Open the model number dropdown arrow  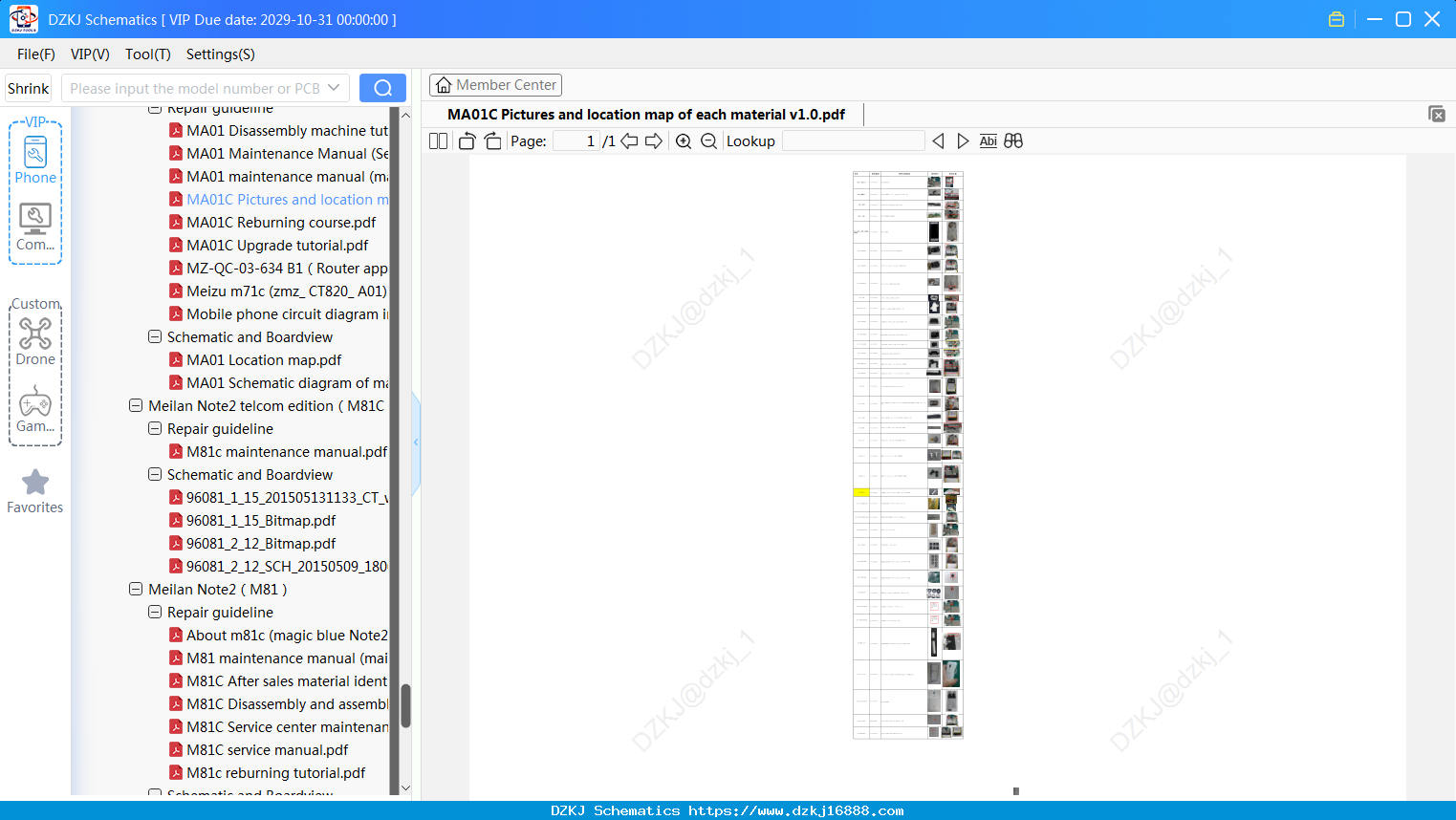334,88
